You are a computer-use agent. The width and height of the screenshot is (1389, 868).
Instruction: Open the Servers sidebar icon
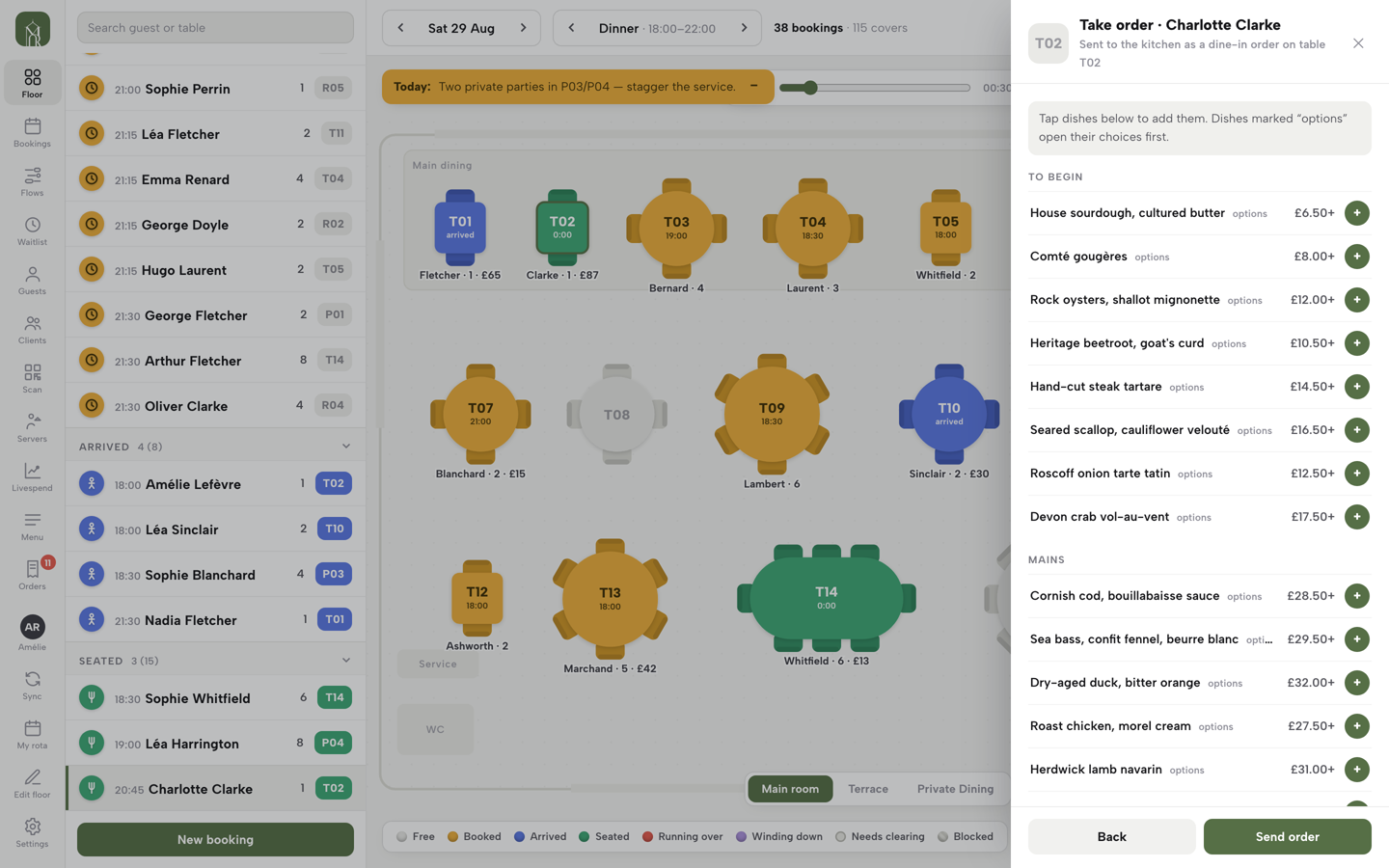click(32, 427)
